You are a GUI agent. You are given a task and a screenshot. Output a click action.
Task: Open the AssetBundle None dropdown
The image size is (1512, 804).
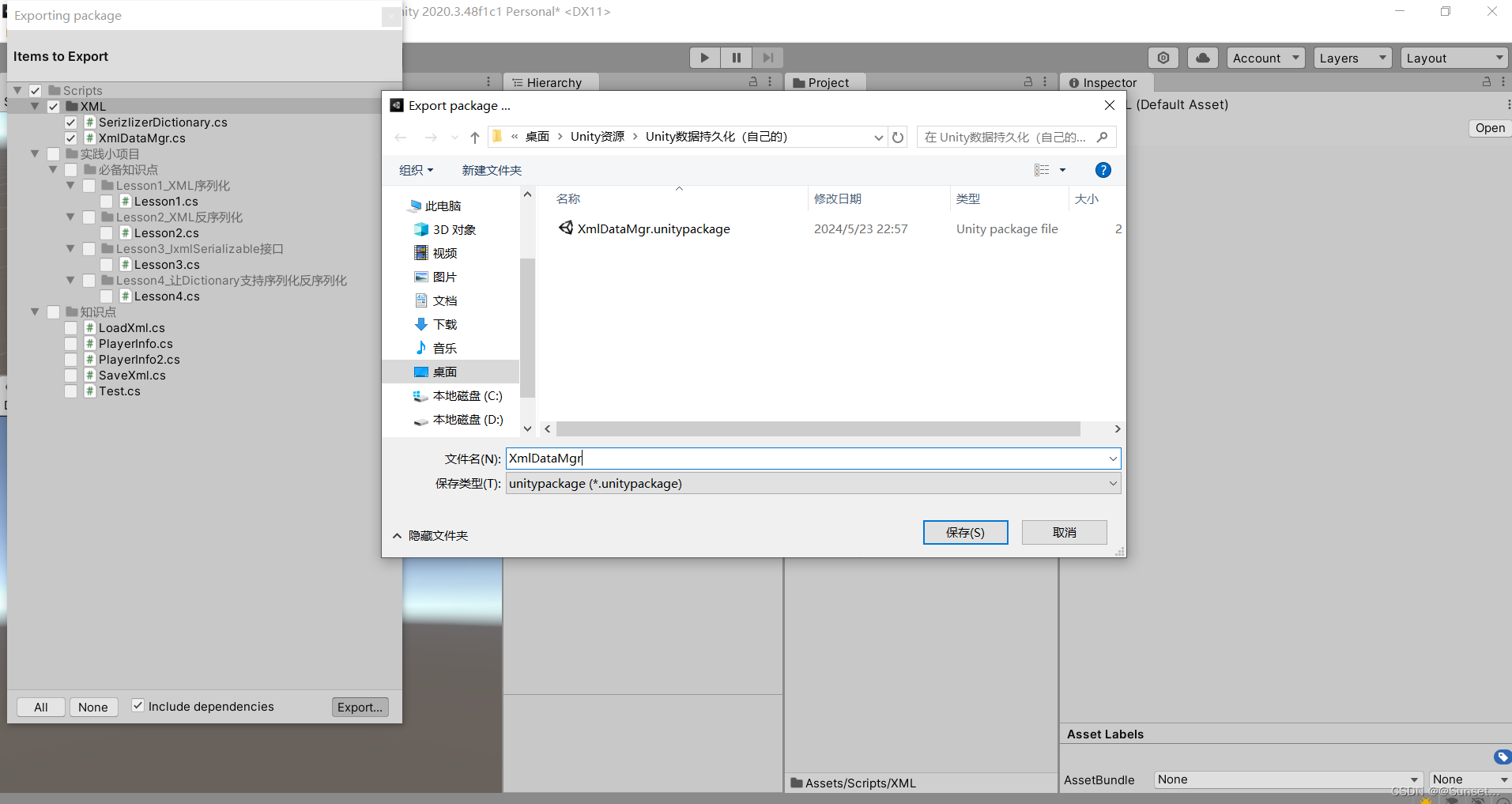(x=1288, y=779)
